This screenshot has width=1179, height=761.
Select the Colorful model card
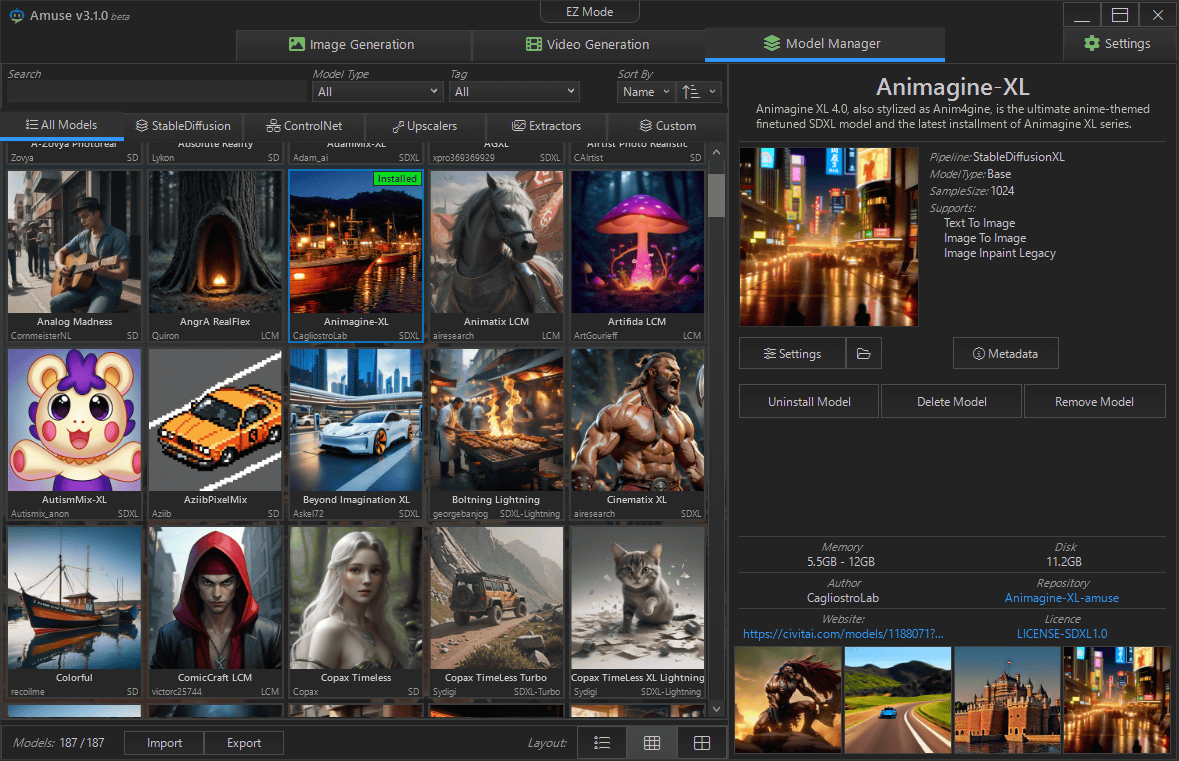pos(74,612)
